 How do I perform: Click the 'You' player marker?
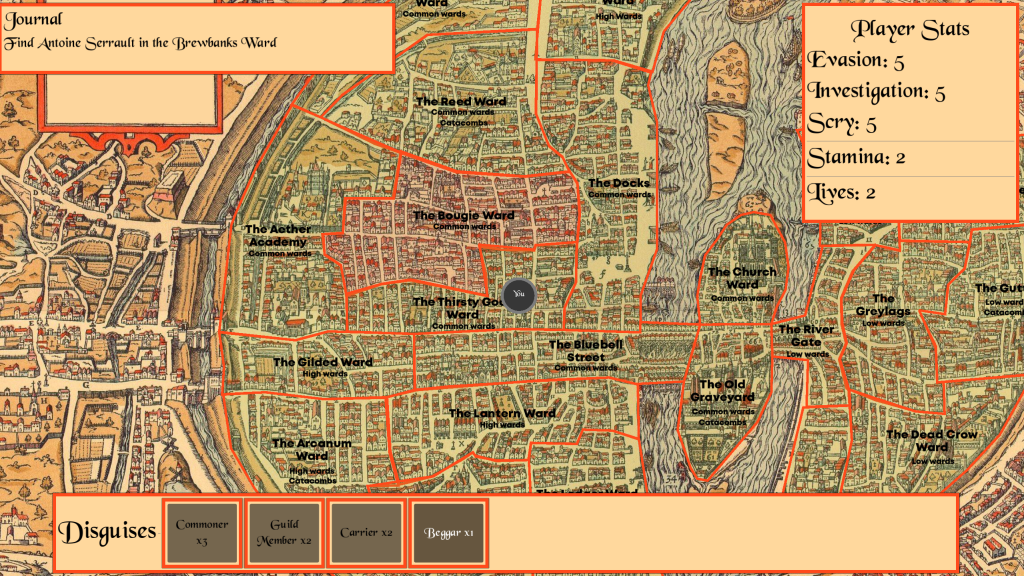pyautogui.click(x=519, y=295)
